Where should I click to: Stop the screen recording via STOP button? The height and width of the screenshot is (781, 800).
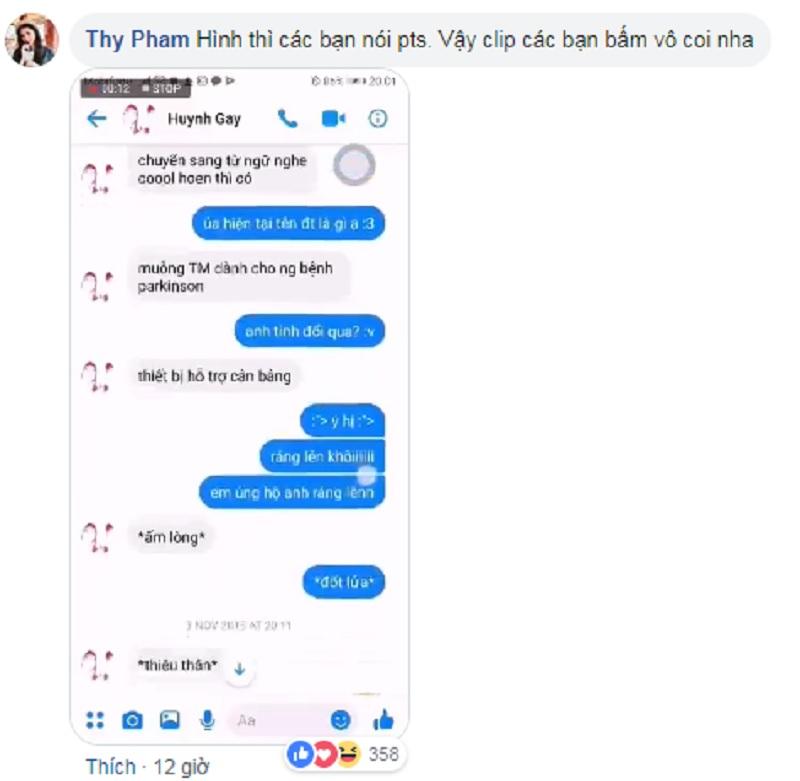pyautogui.click(x=164, y=89)
